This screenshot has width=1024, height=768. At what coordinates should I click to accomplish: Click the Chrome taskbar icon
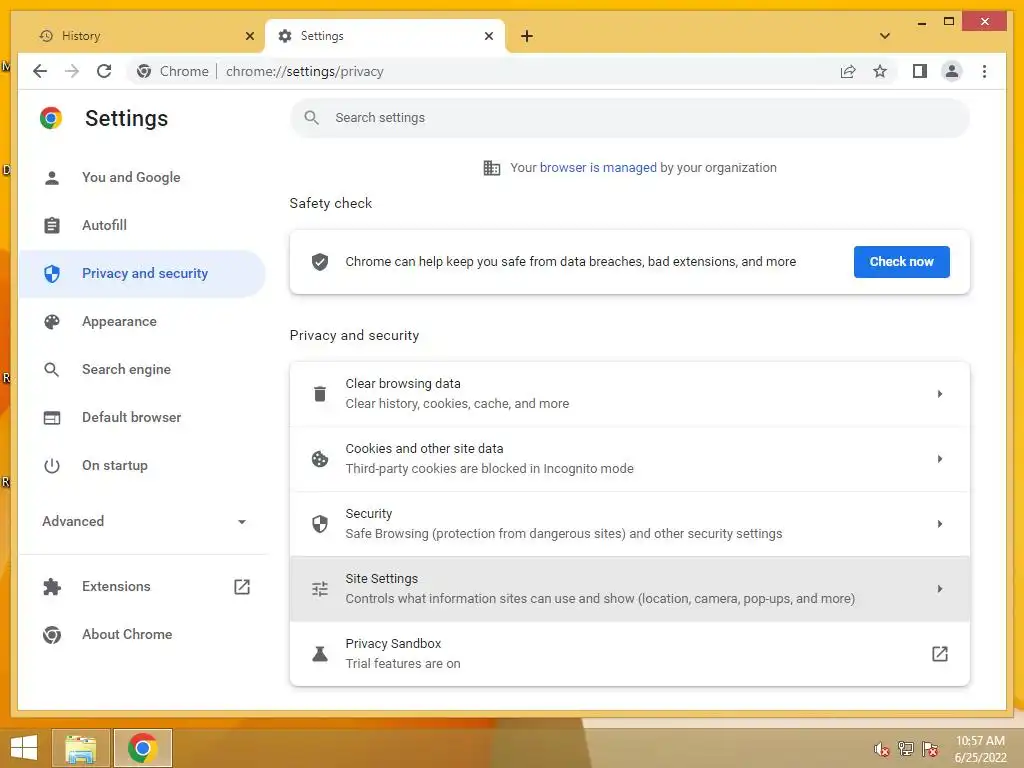pos(143,748)
